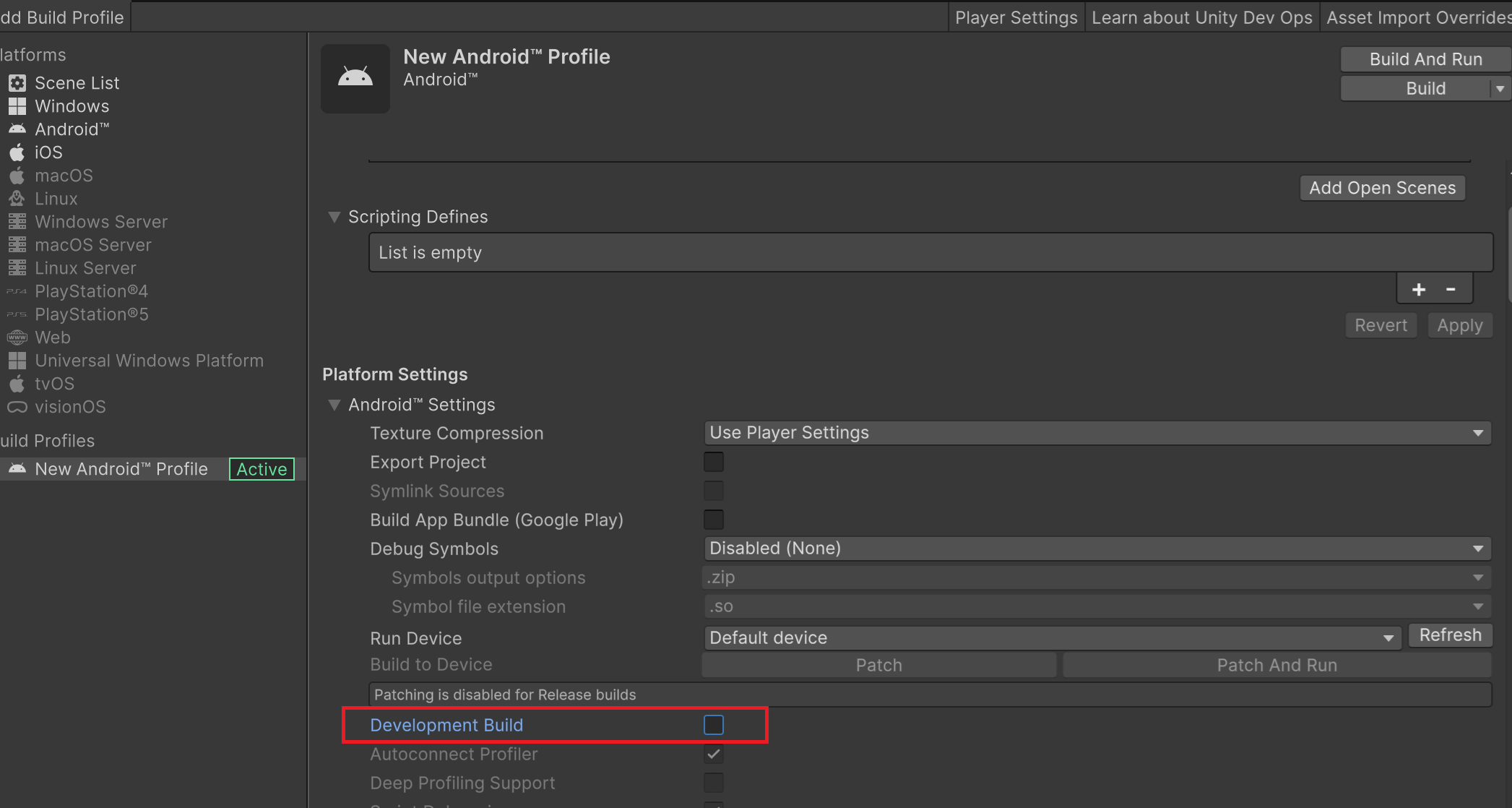Screen dimensions: 1512x808
Task: Enable the Development Build checkbox
Action: (713, 725)
